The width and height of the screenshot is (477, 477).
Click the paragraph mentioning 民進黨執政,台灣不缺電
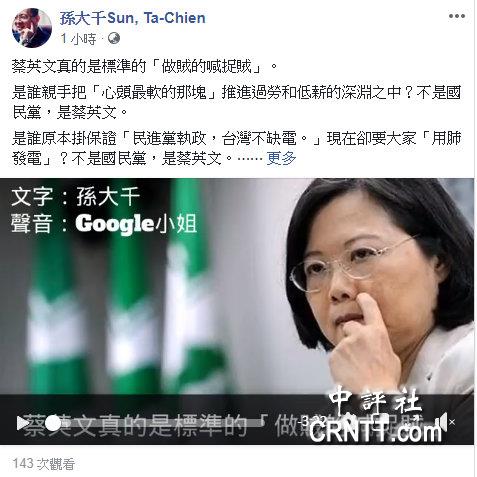(x=236, y=148)
